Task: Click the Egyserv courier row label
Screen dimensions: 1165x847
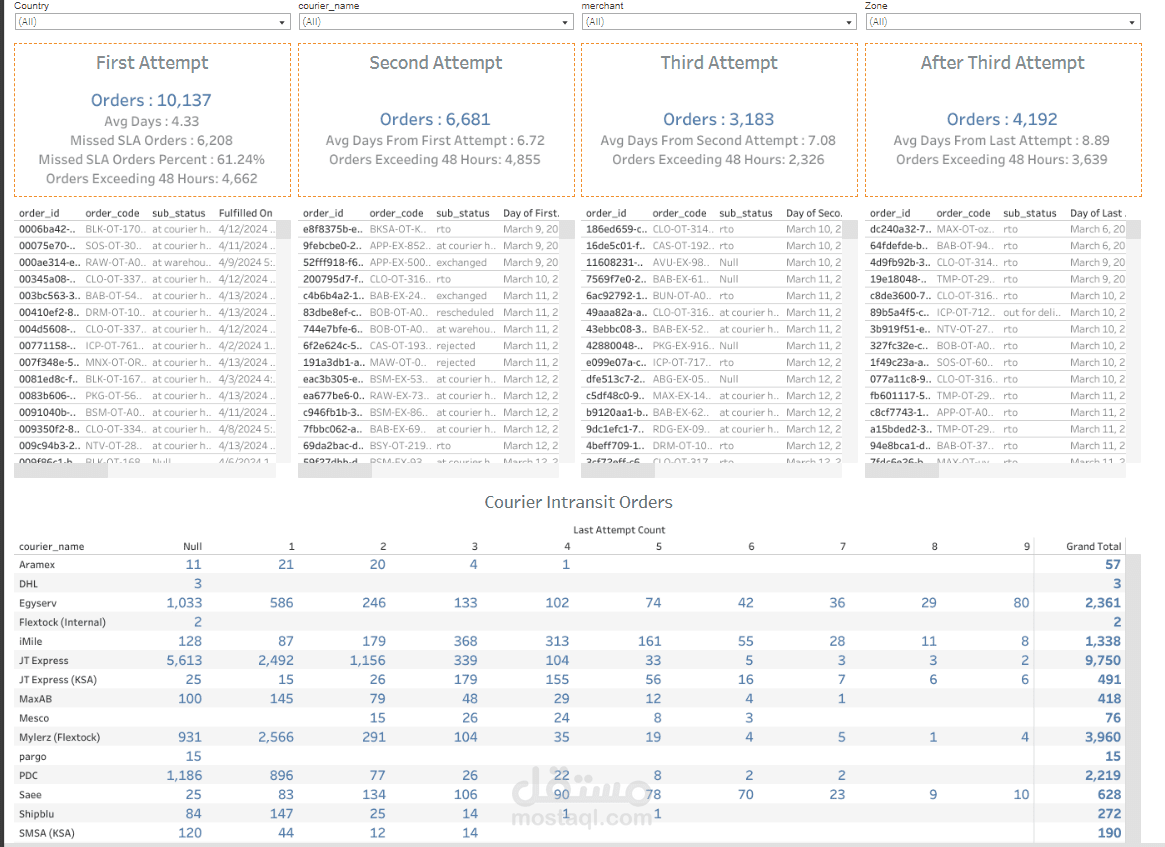Action: click(x=38, y=603)
